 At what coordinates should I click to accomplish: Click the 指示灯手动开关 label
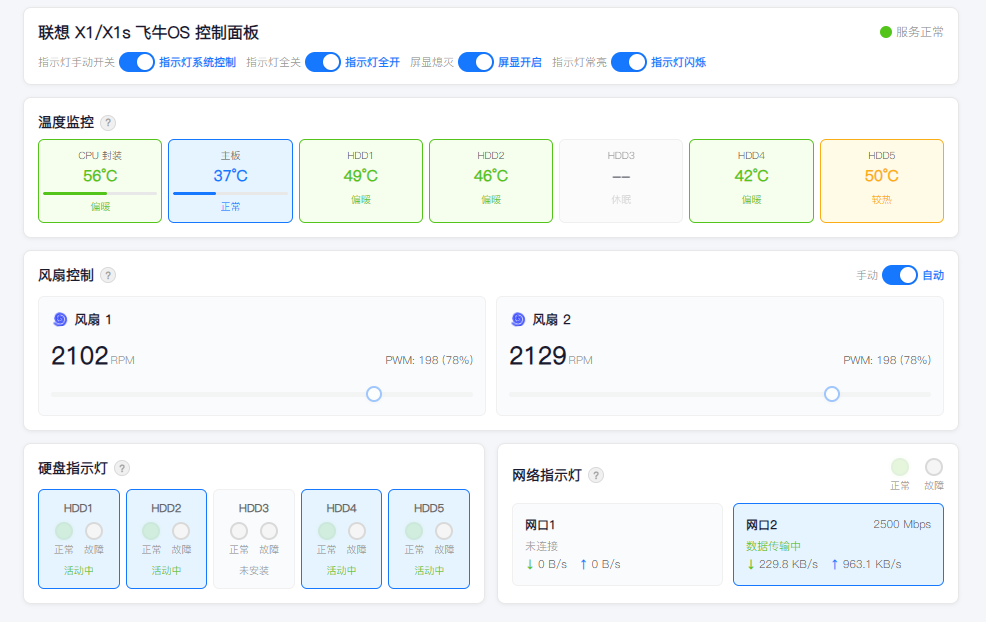coord(77,62)
